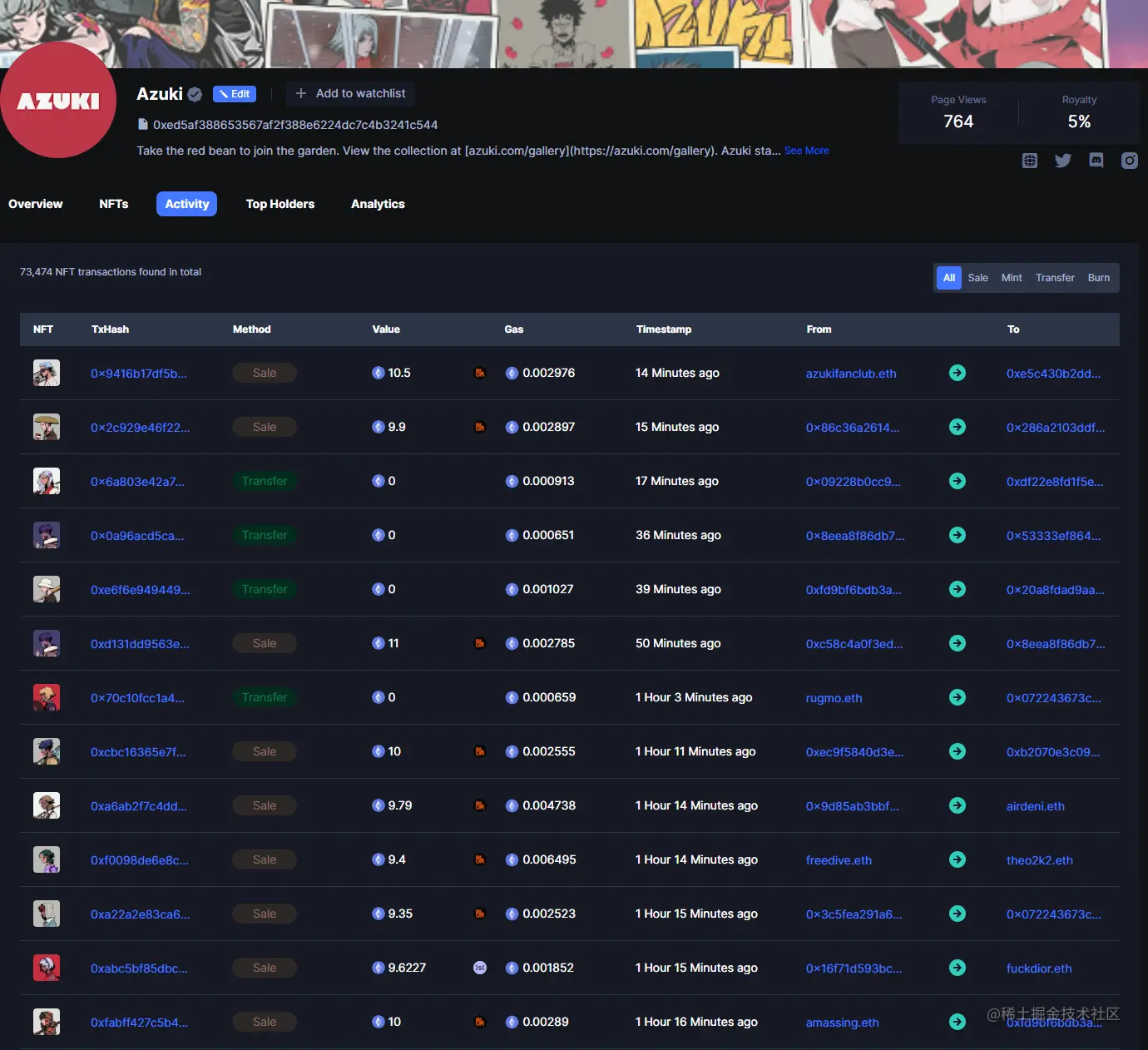Select the All transactions filter
The image size is (1148, 1050).
coord(949,278)
